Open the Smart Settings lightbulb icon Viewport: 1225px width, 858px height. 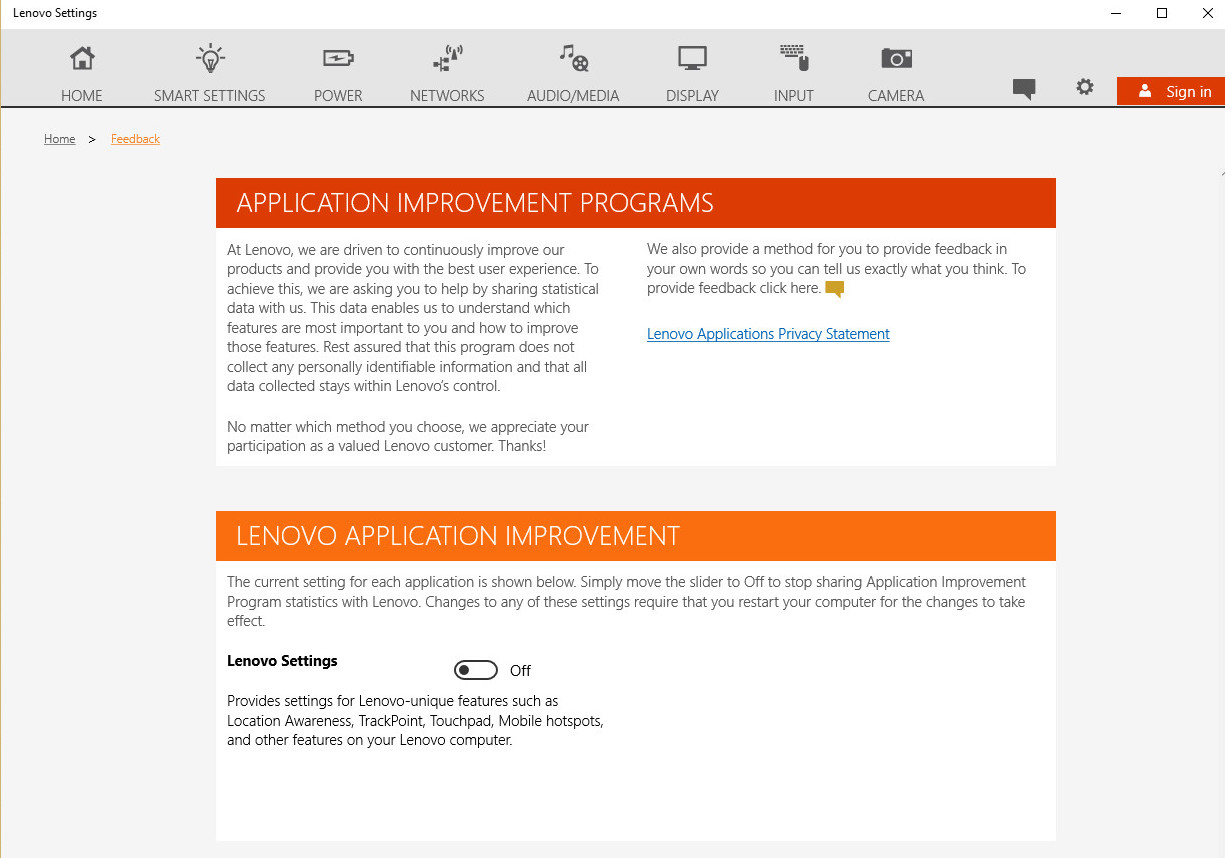(x=210, y=58)
